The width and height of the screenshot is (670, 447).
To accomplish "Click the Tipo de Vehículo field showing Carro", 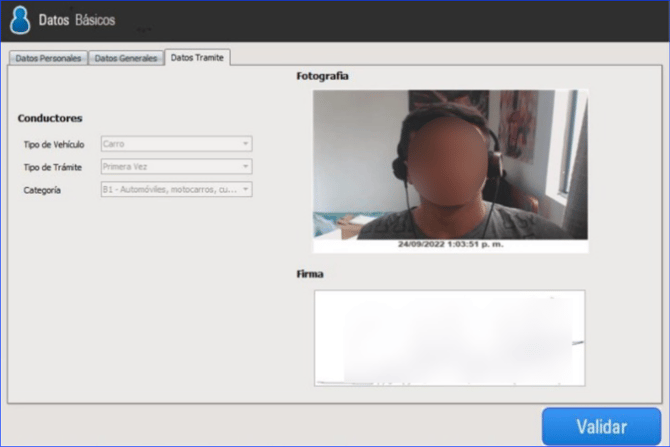I will (168, 144).
